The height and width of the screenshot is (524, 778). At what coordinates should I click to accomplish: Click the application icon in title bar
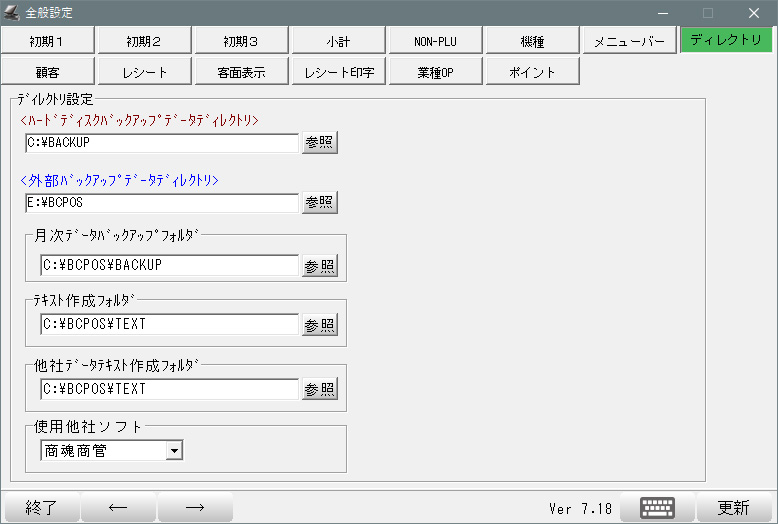tap(12, 13)
